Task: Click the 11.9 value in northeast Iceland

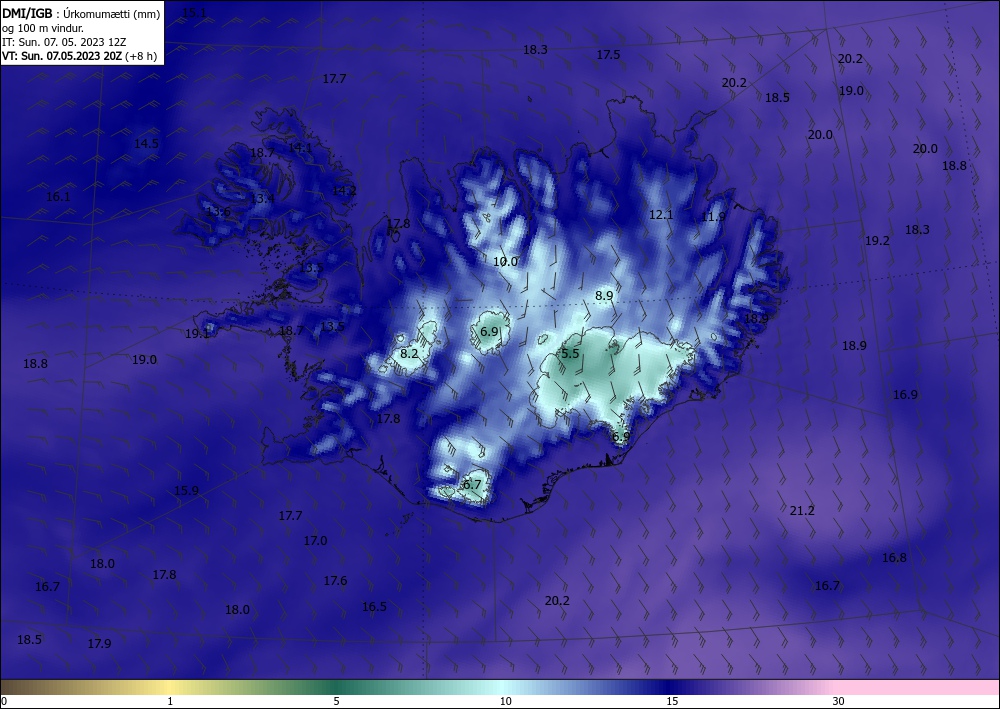Action: (713, 217)
